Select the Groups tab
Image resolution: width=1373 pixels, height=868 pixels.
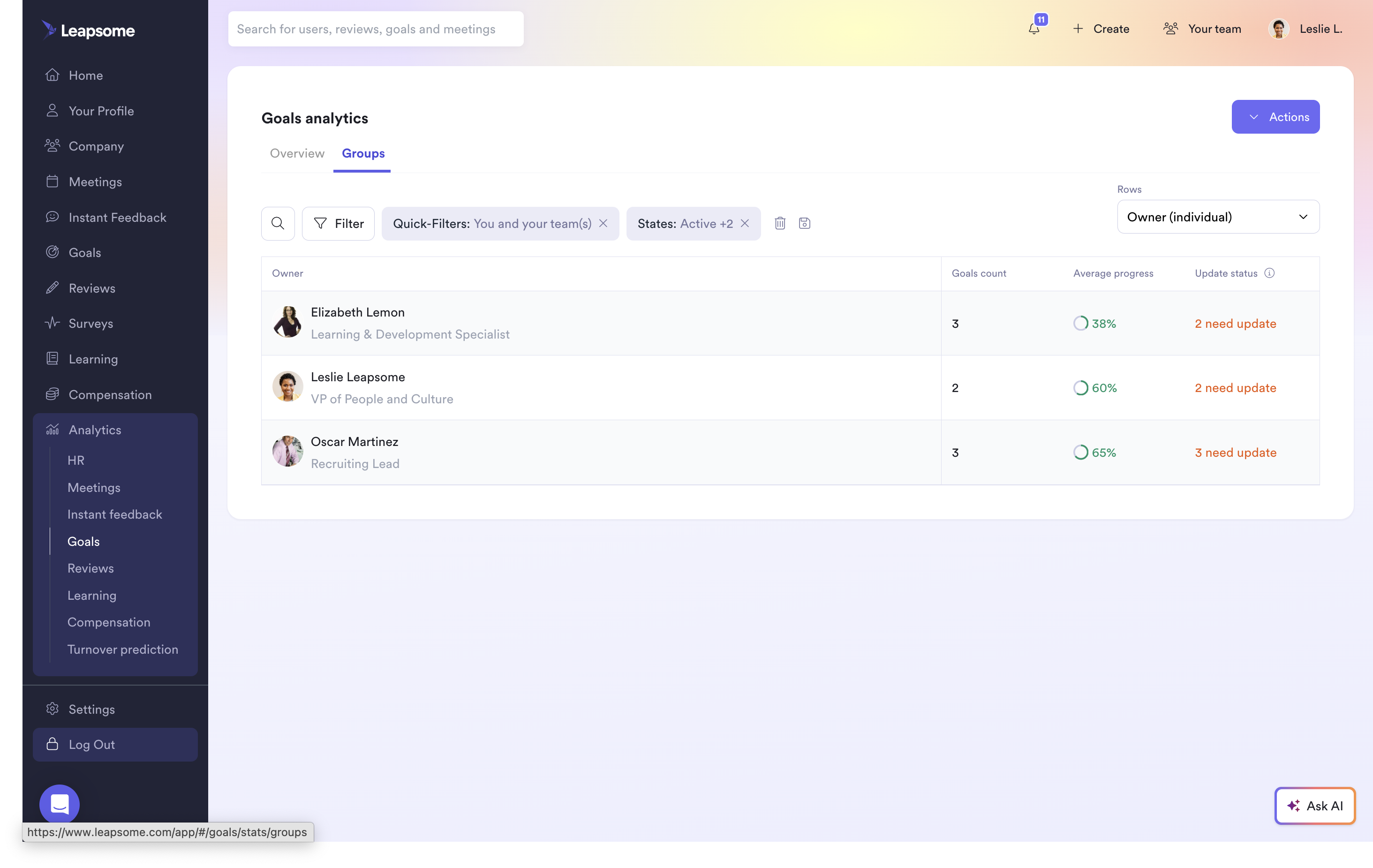[x=363, y=153]
